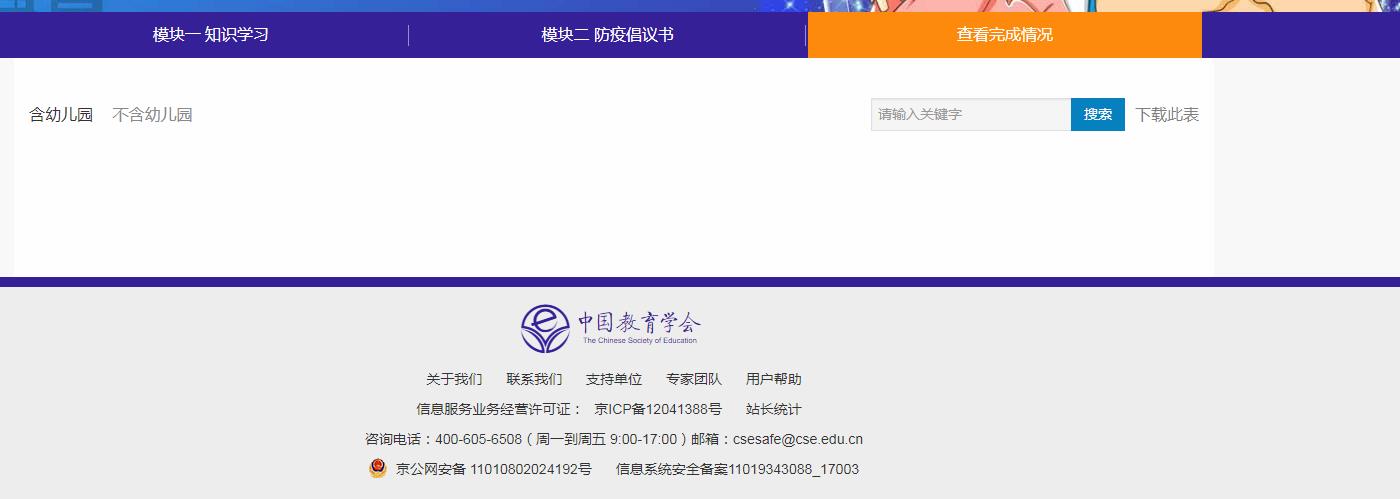This screenshot has height=499, width=1400.
Task: Click the keyword search input field
Action: (970, 115)
